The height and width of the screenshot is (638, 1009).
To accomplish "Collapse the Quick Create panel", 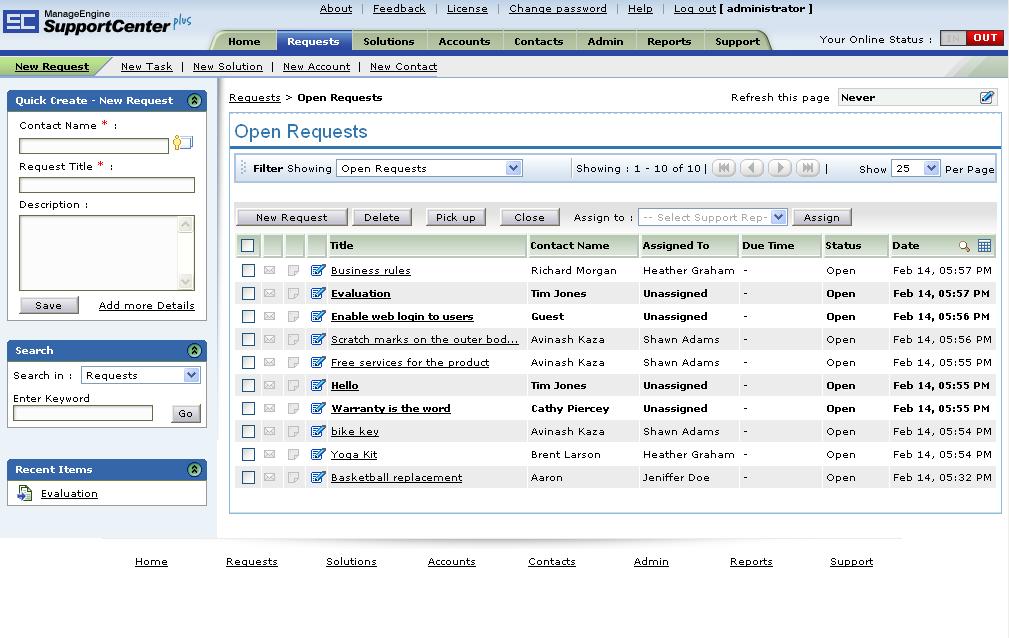I will pyautogui.click(x=194, y=100).
